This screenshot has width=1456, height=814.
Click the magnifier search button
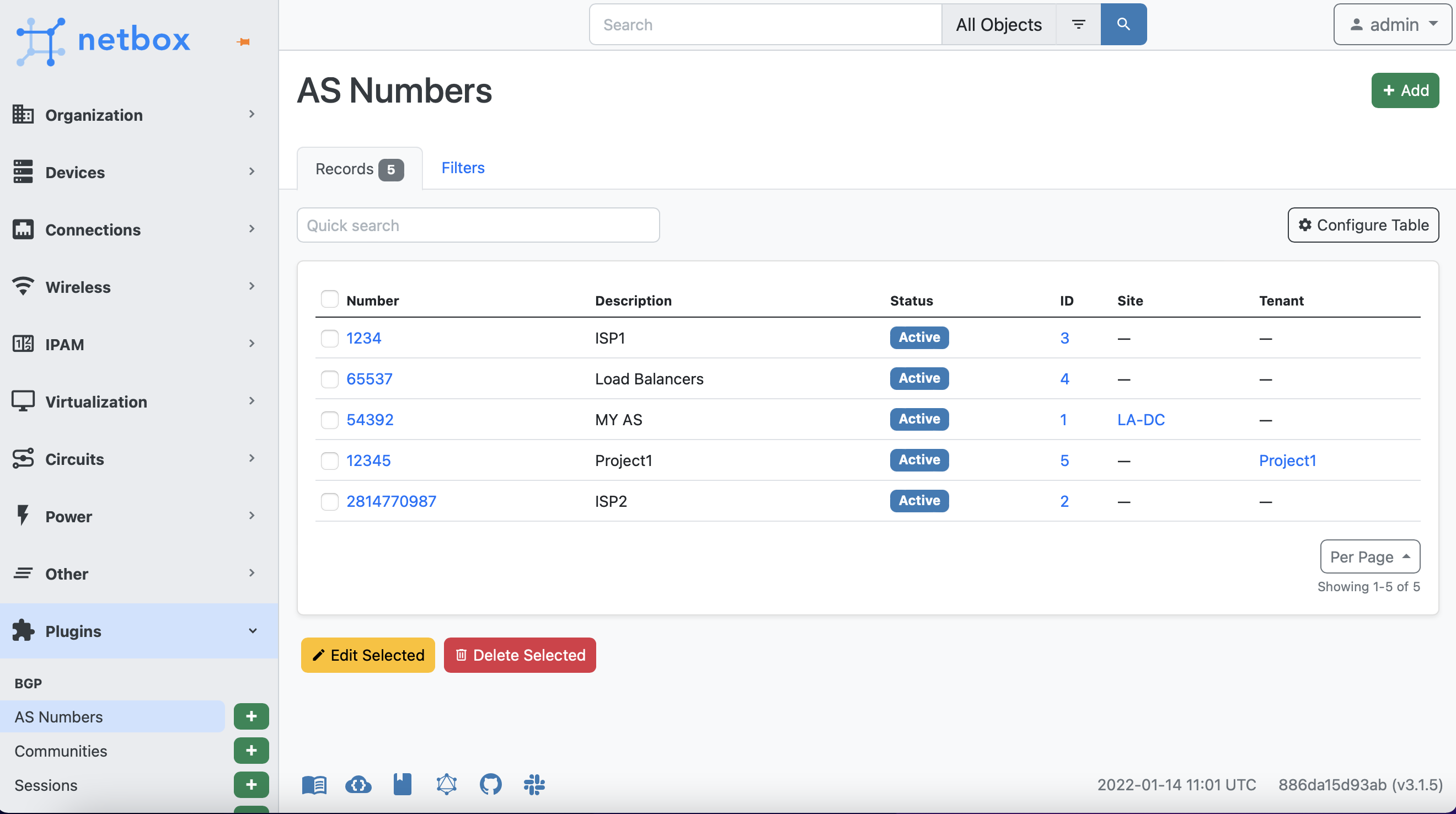click(x=1123, y=24)
